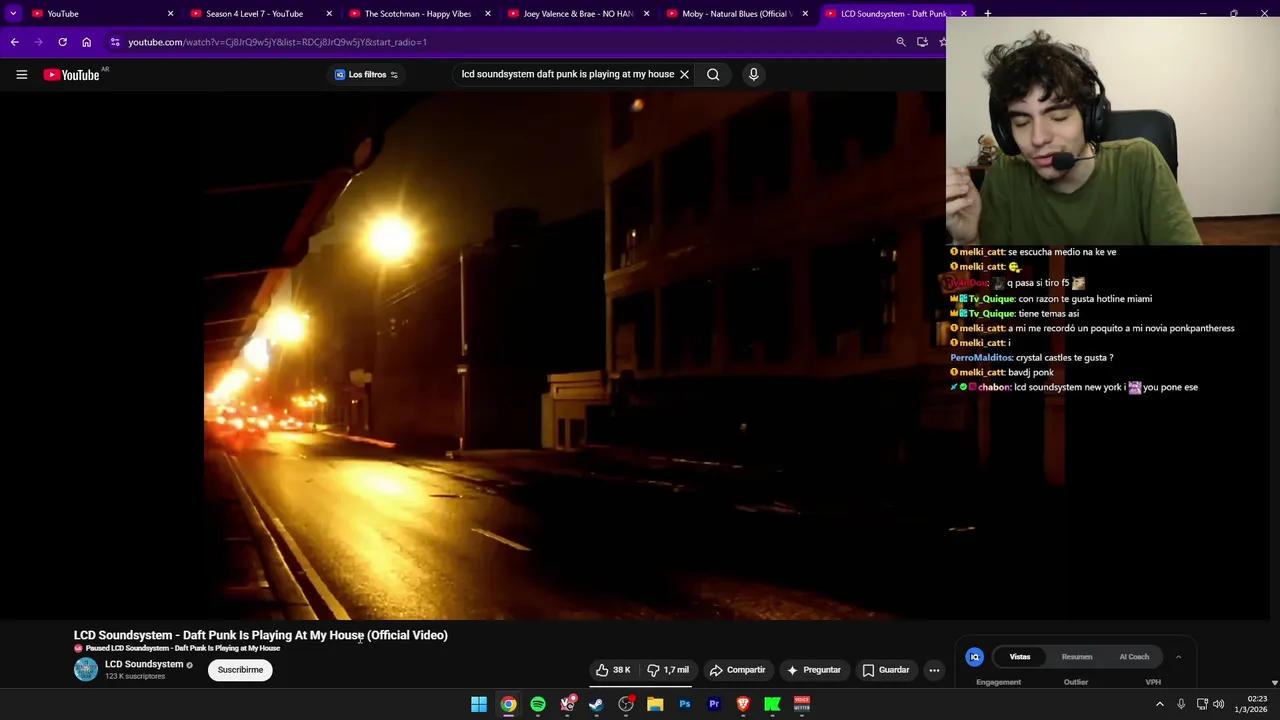1280x720 pixels.
Task: Open the YouTube hamburger guide menu
Action: coord(21,74)
